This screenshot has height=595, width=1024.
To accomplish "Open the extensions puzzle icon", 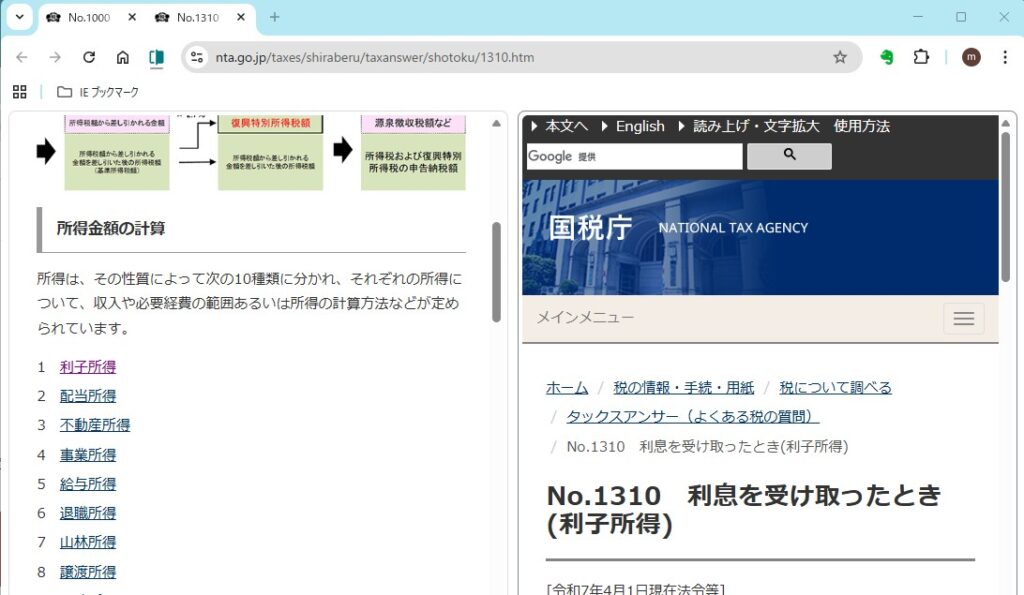I will 921,57.
